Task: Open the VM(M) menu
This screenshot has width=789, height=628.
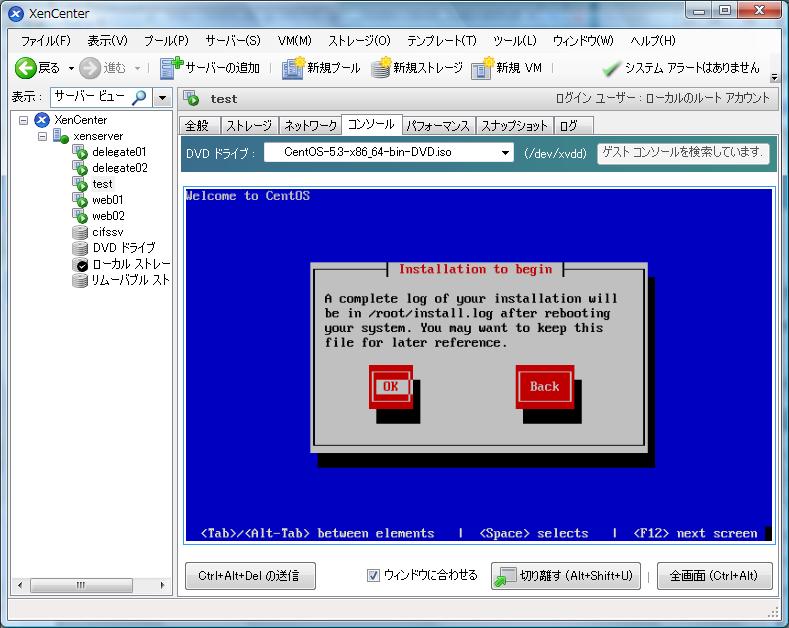Action: click(x=295, y=41)
